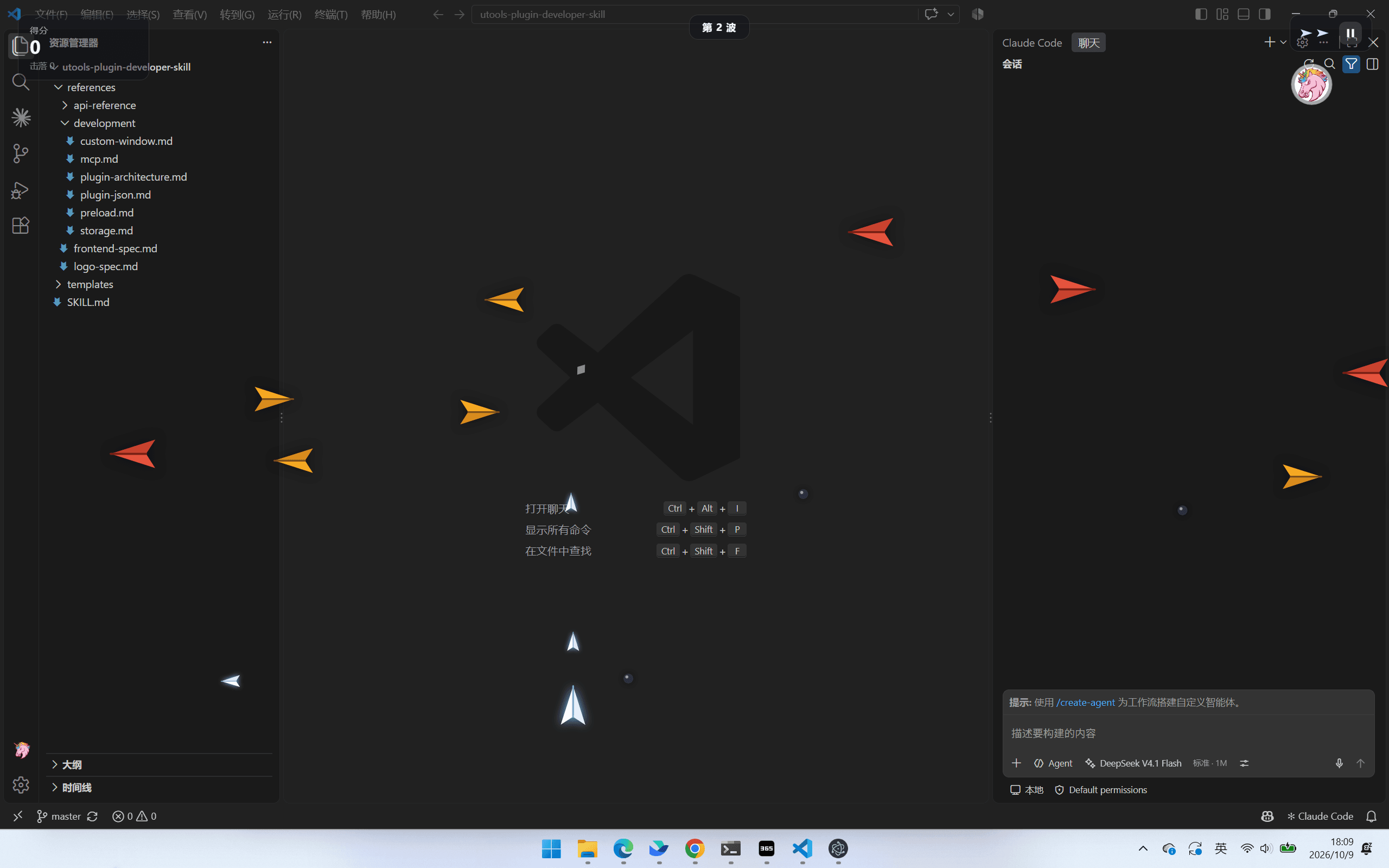Screen dimensions: 1389x868
Task: Open chat configuration sliders icon
Action: 1244,763
